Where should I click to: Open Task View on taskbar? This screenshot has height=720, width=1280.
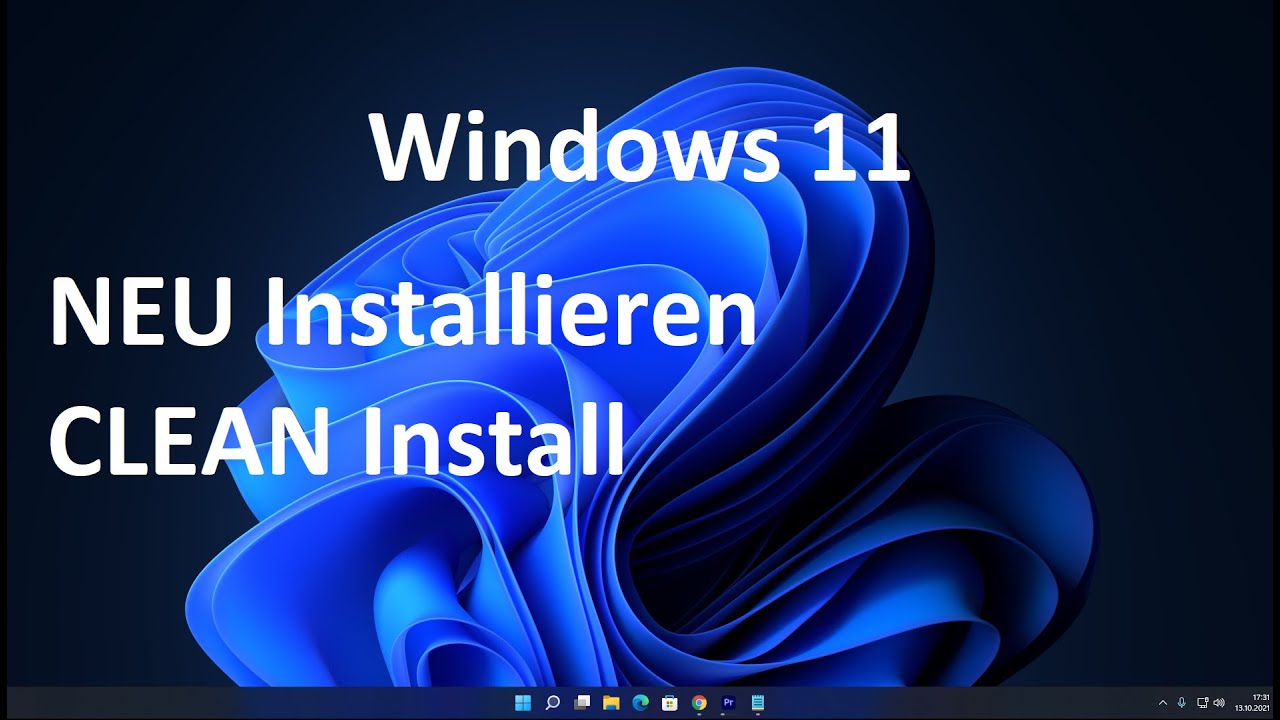[x=582, y=703]
